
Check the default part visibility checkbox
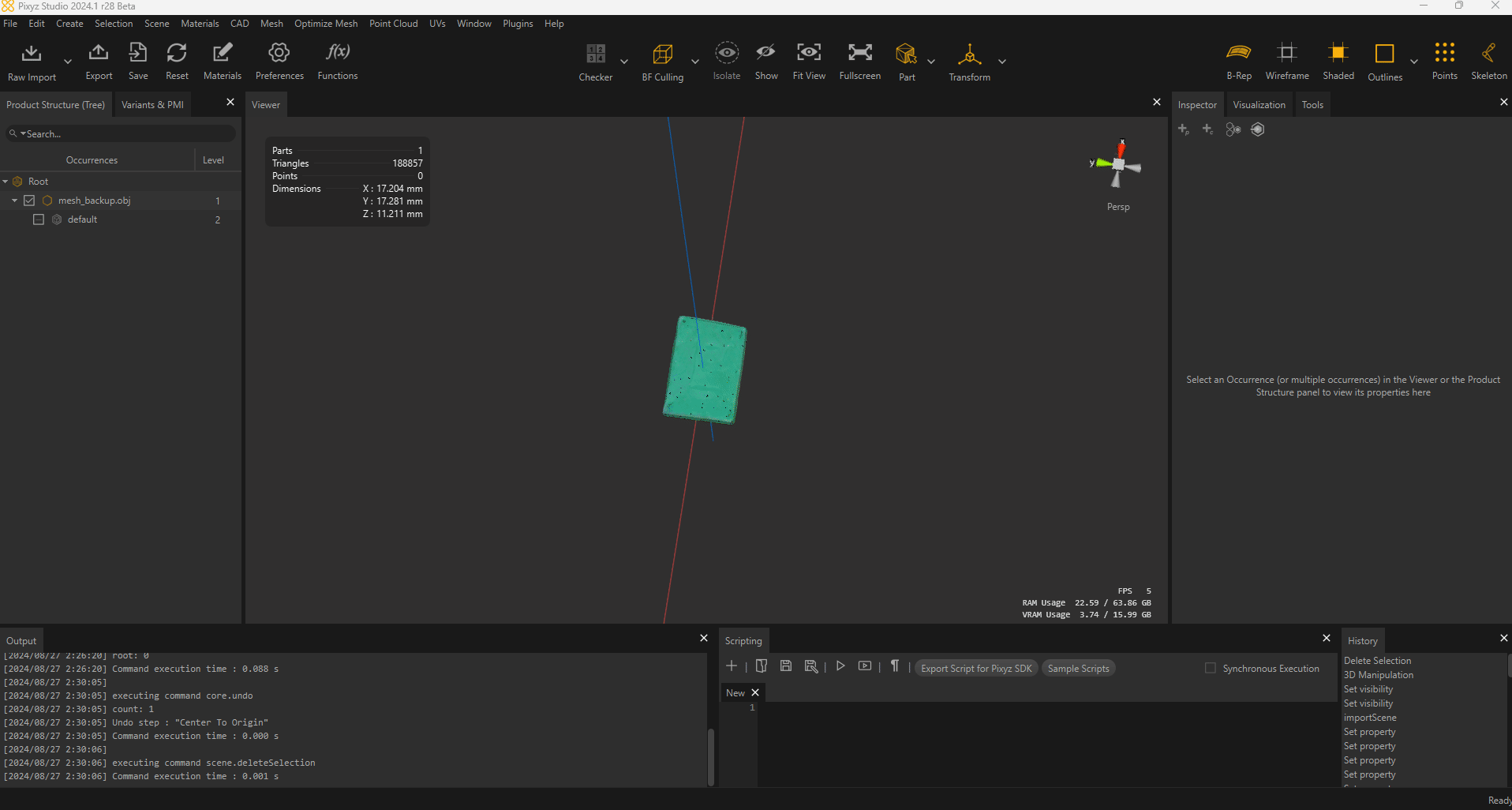click(38, 219)
